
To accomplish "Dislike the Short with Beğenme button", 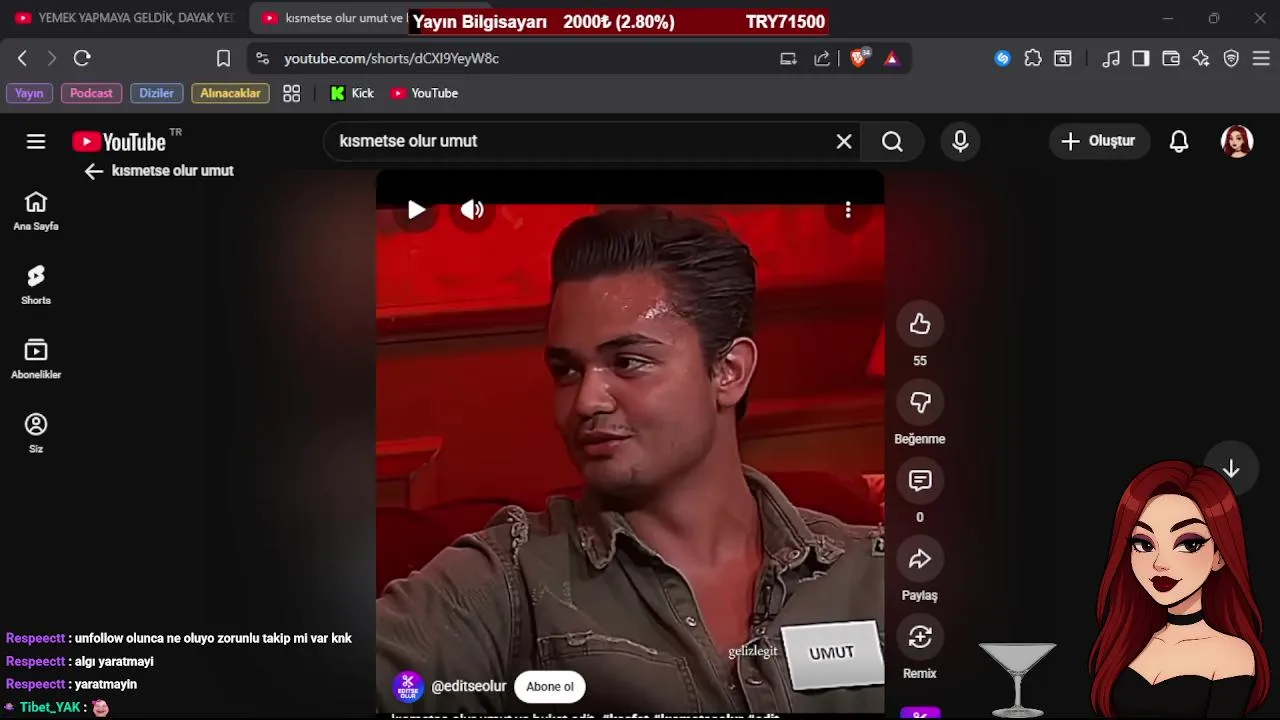I will (920, 402).
